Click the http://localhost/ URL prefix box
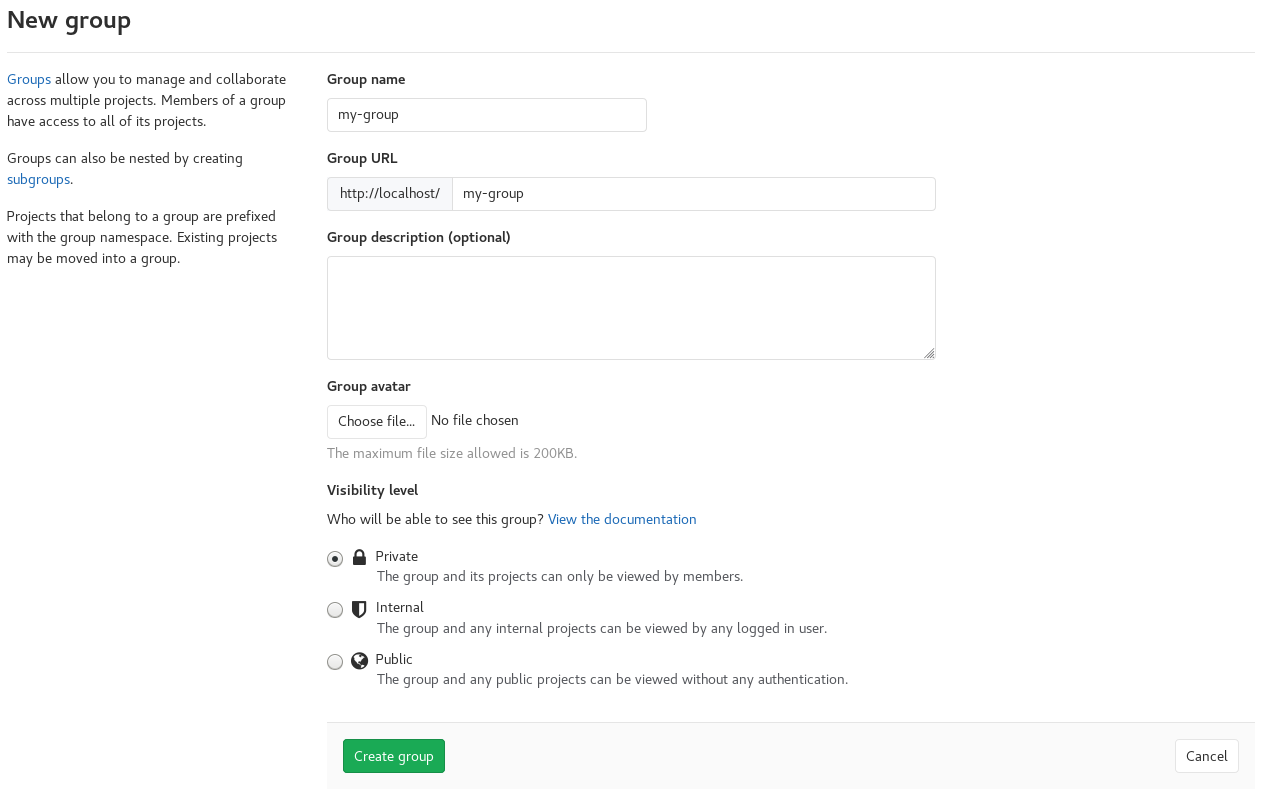Screen dimensions: 1265x797 tap(390, 194)
